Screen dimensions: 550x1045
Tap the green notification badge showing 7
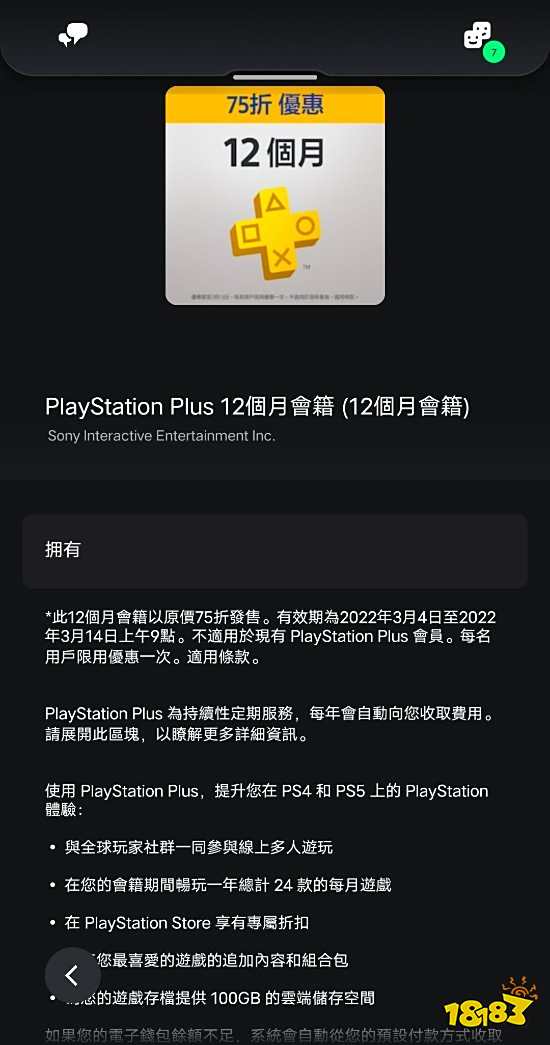[494, 51]
